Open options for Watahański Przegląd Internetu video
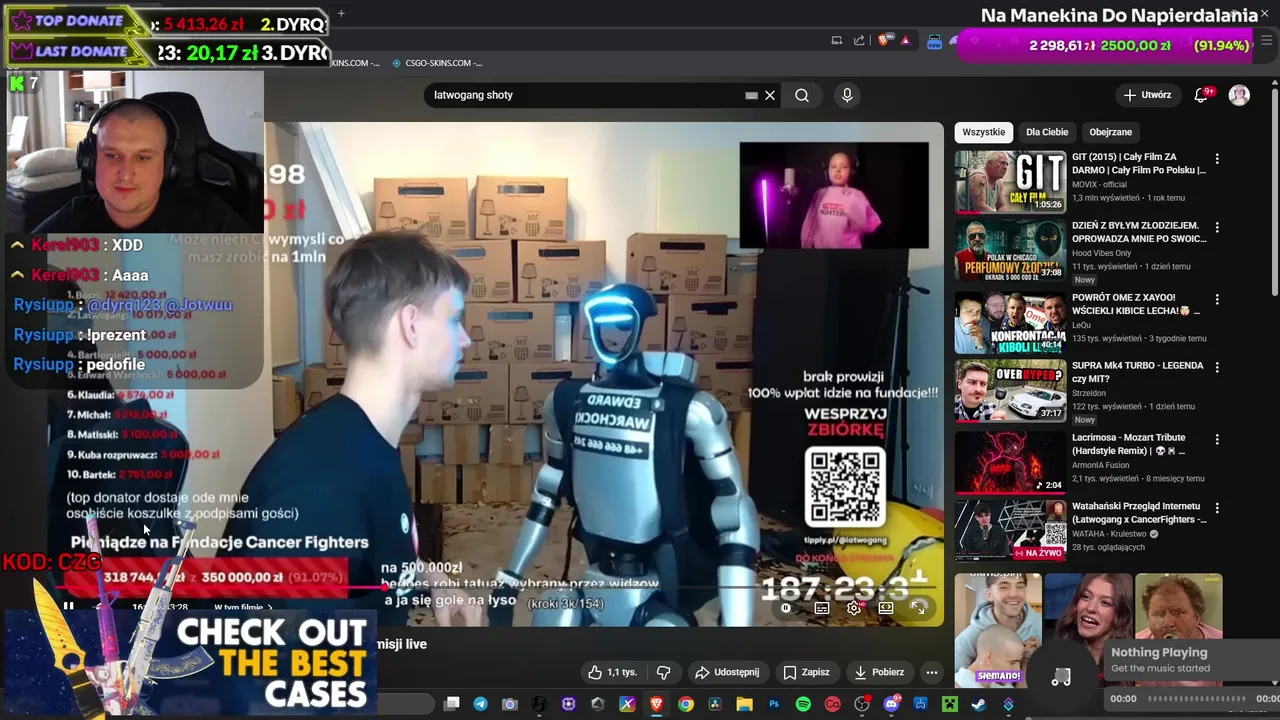The image size is (1280, 720). (1217, 507)
